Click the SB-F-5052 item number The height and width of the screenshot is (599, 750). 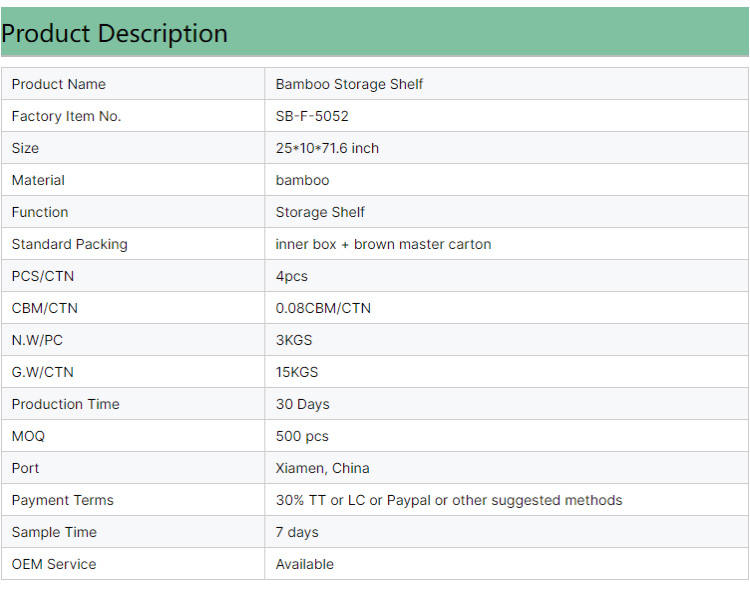click(312, 116)
